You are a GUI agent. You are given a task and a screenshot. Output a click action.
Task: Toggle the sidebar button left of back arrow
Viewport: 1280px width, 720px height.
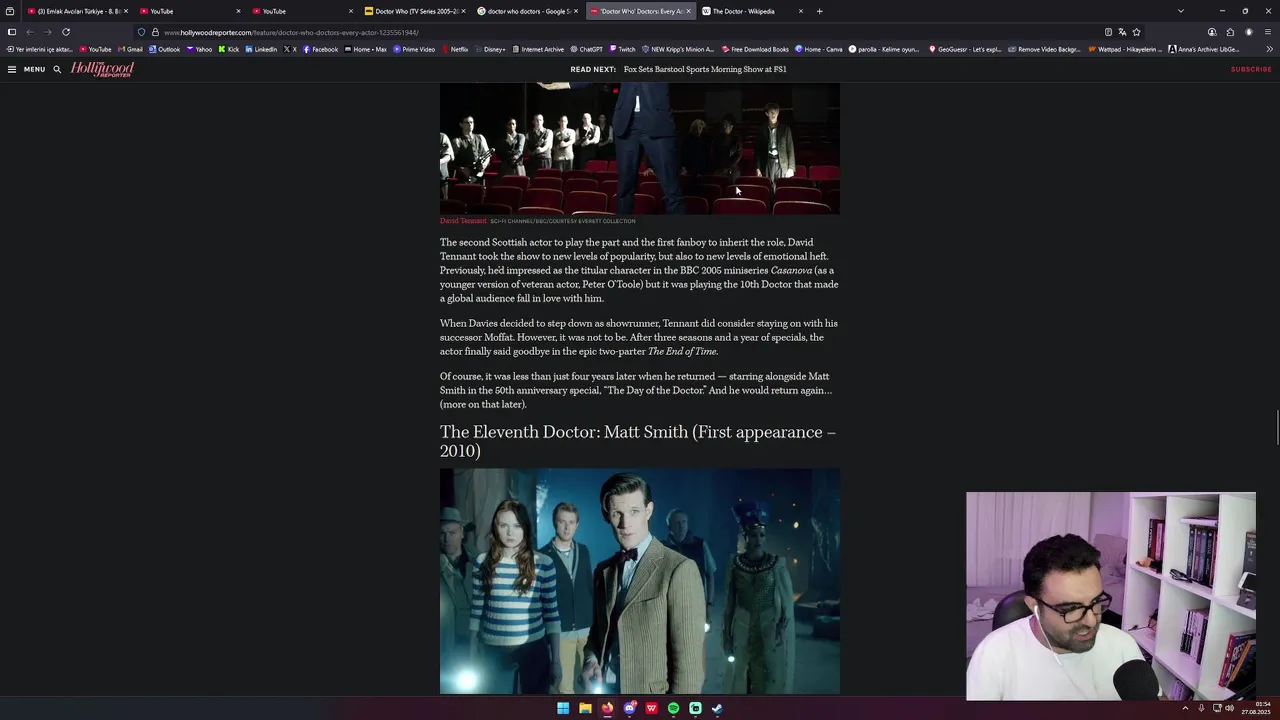[x=12, y=32]
